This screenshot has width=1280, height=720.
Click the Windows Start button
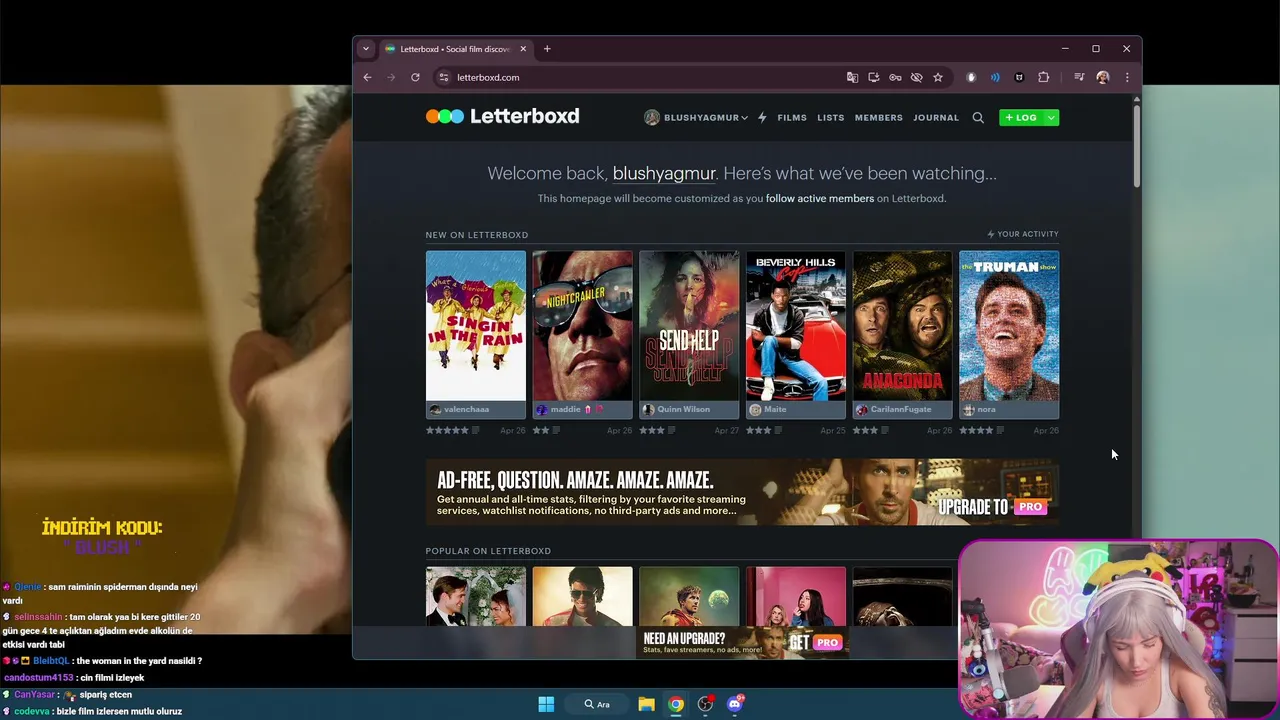(x=546, y=704)
